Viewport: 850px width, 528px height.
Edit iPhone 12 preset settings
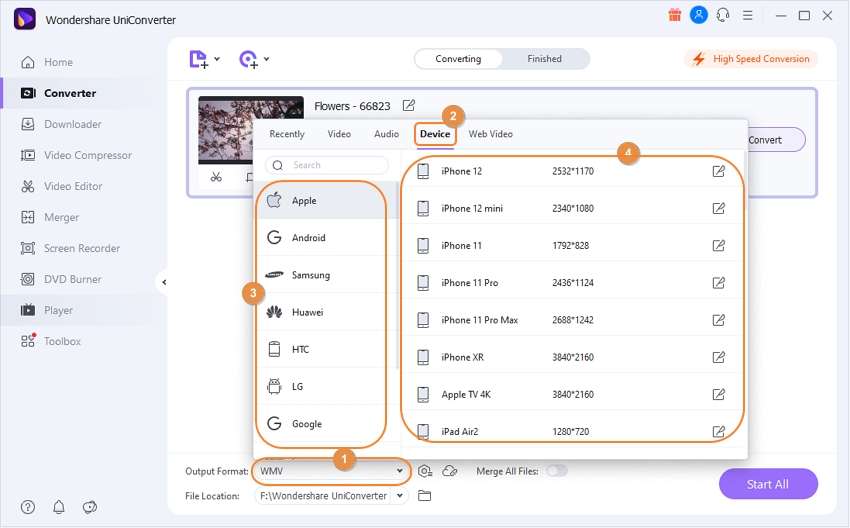[718, 171]
